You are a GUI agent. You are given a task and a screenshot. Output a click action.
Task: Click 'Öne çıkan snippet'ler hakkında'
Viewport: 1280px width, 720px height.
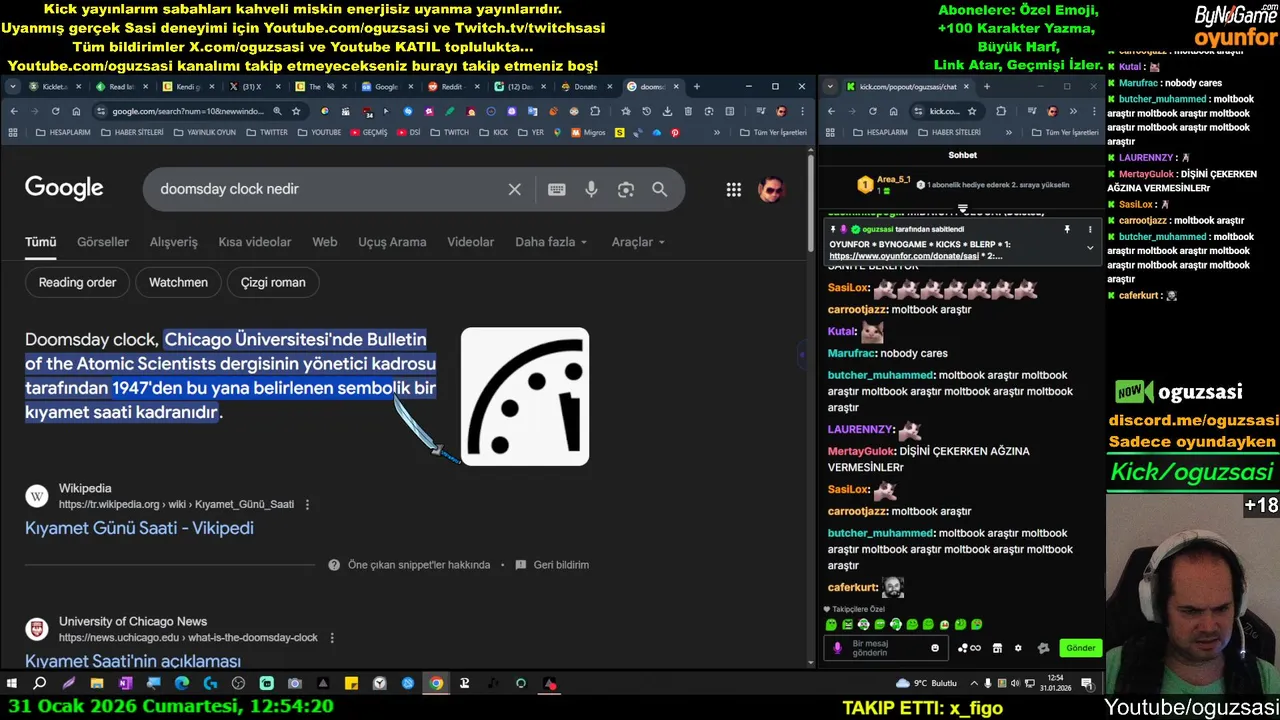click(x=410, y=565)
